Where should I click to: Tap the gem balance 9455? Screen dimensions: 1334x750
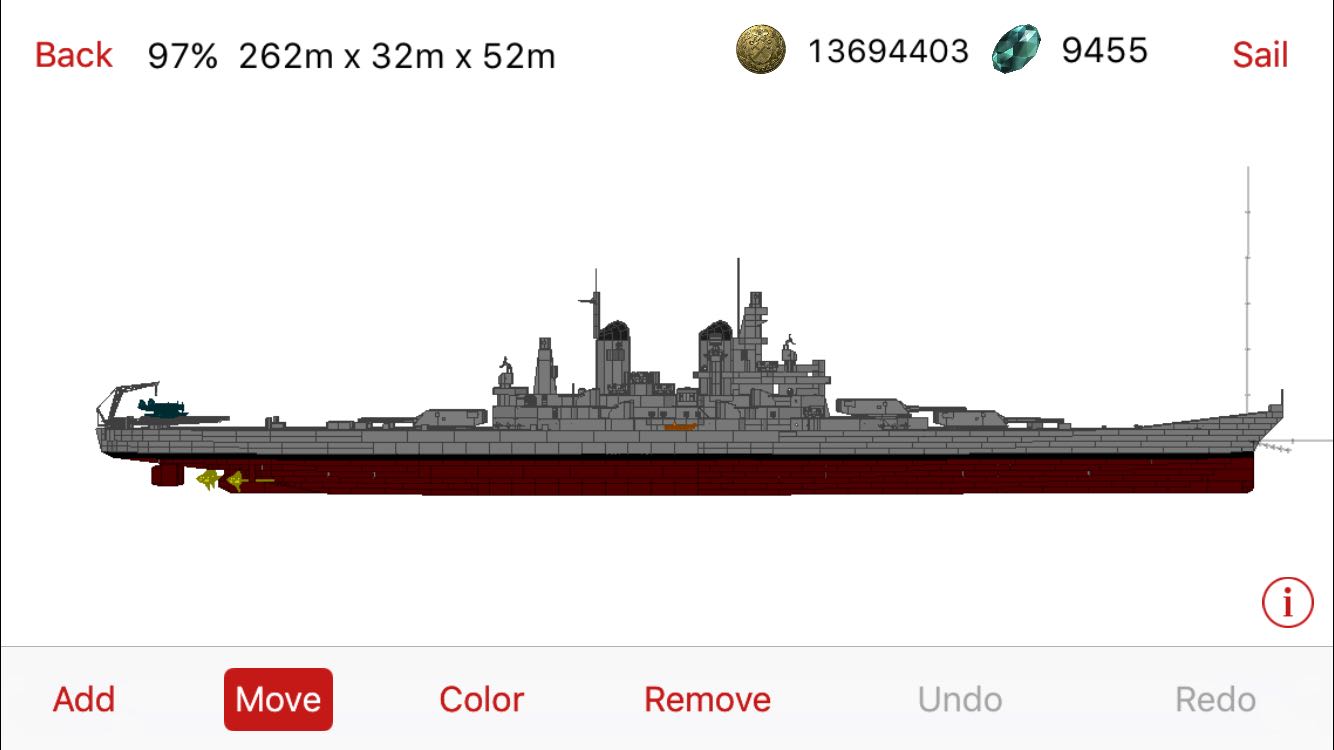[1104, 50]
